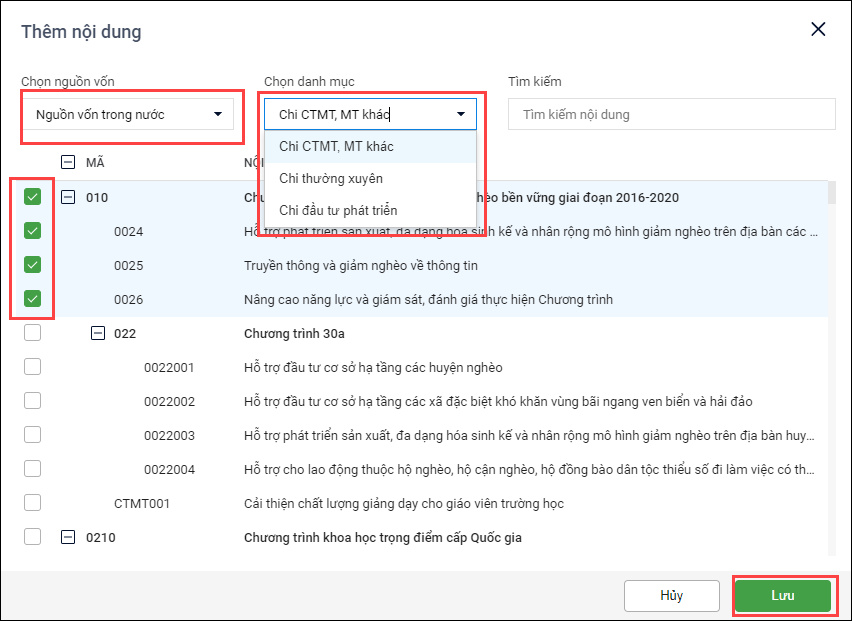852x621 pixels.
Task: Click the Lưu button to save
Action: 783,596
